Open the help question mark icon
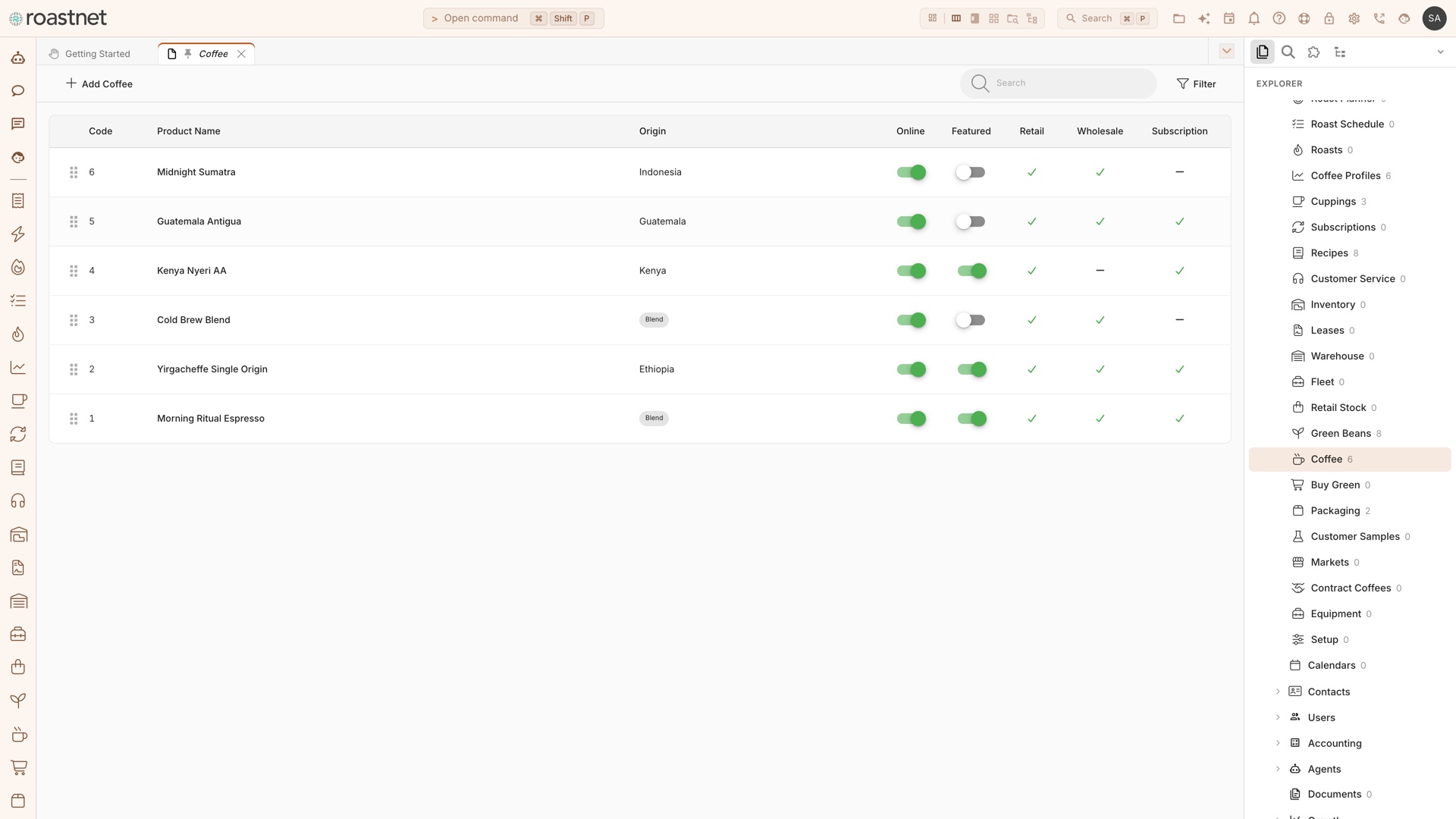 tap(1279, 18)
